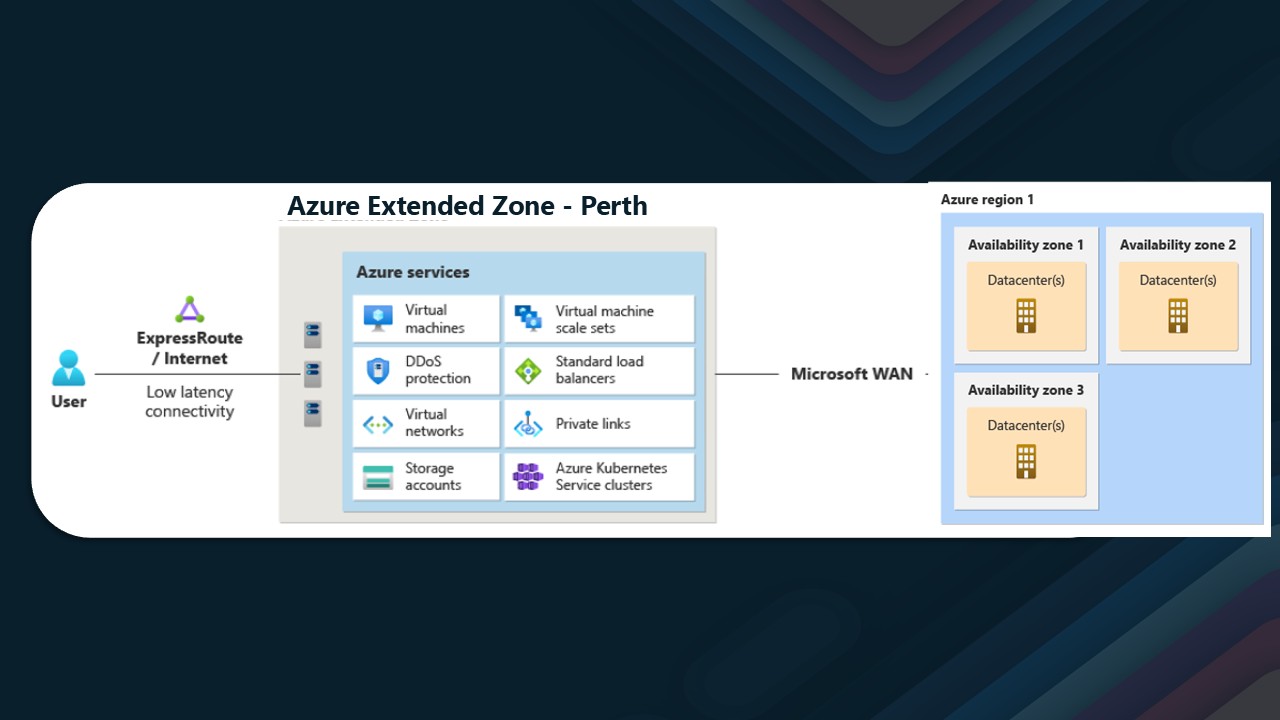Click the User person icon
This screenshot has height=720, width=1280.
coord(69,368)
